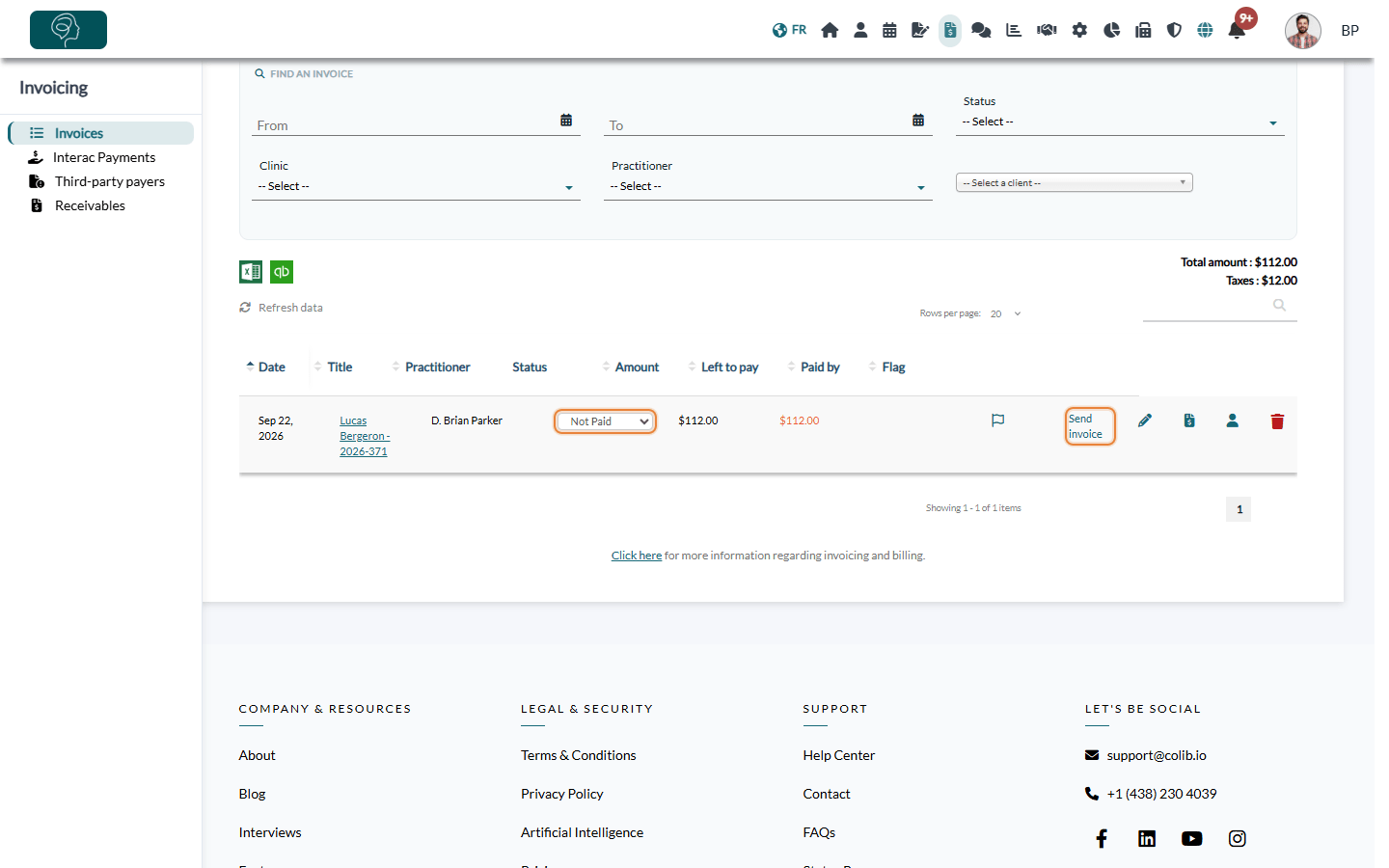Open the notes signature-pen icon
Viewport: 1389px width, 868px height.
tap(920, 30)
